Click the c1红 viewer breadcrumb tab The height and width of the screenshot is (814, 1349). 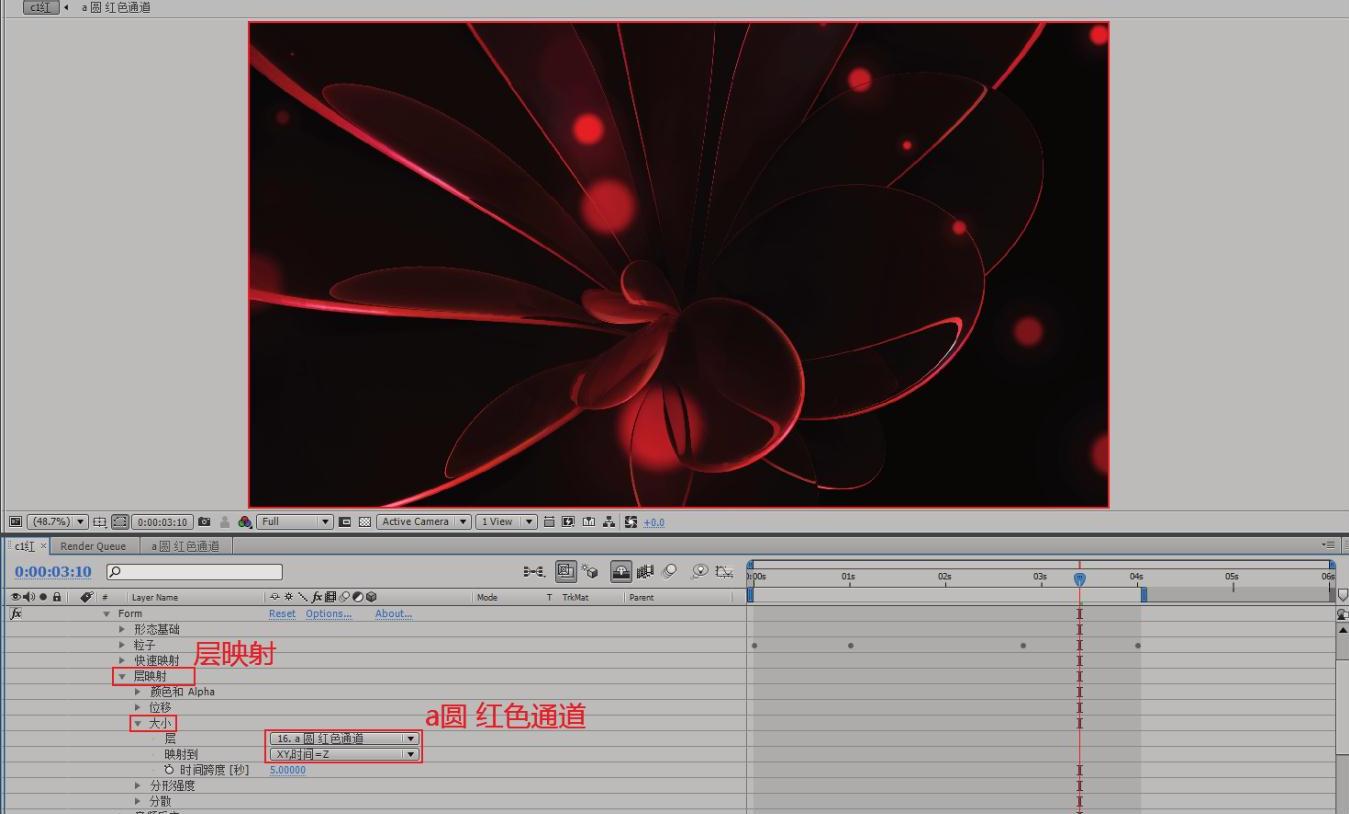click(40, 7)
